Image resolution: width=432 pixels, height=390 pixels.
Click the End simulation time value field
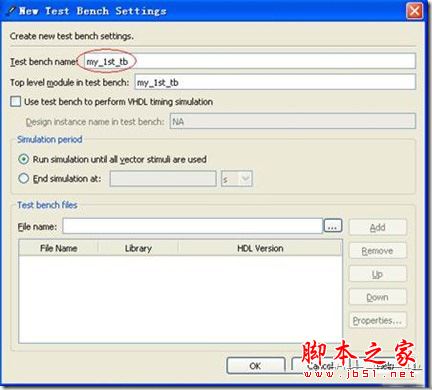click(163, 179)
